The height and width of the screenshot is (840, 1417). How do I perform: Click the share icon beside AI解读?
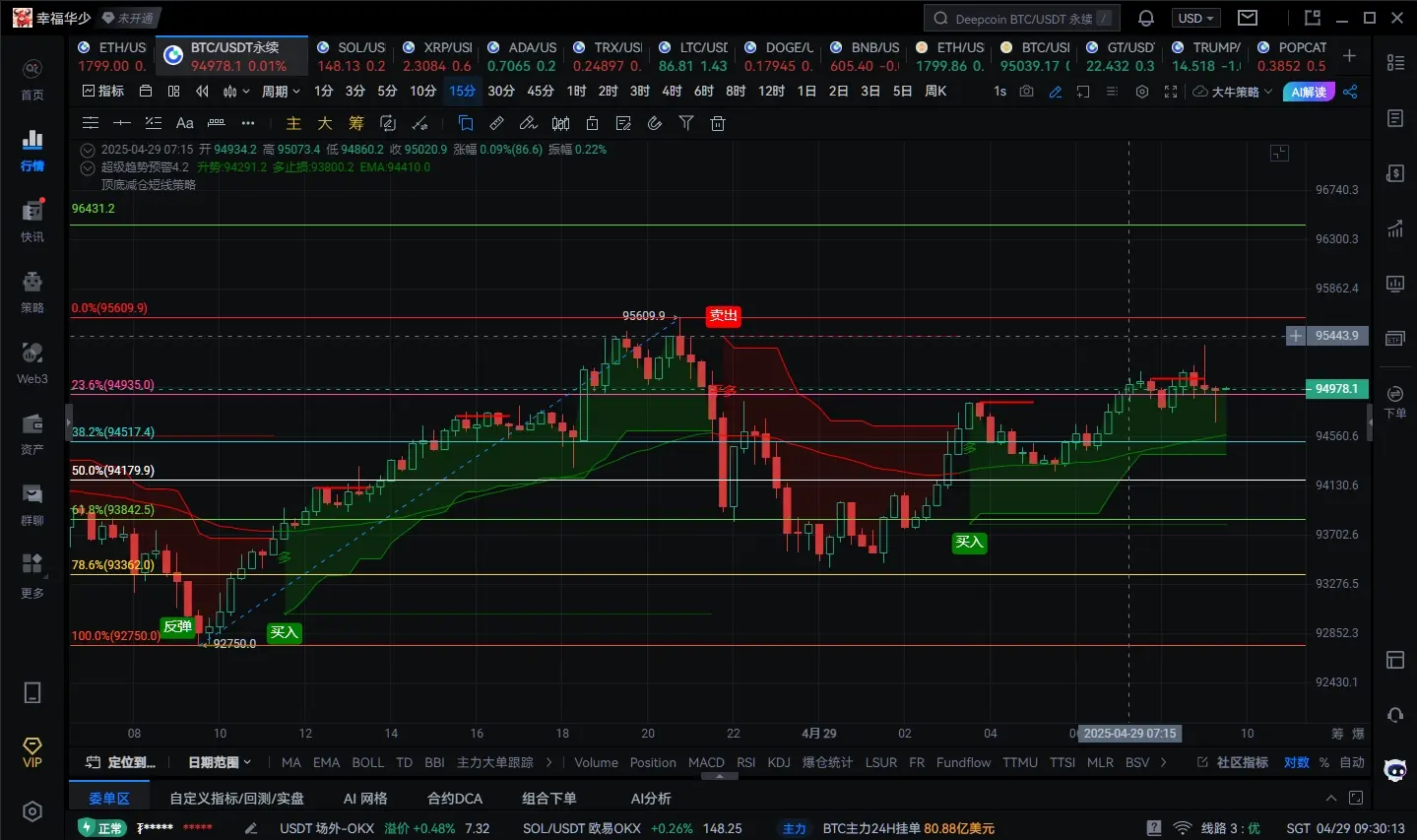[x=1350, y=92]
